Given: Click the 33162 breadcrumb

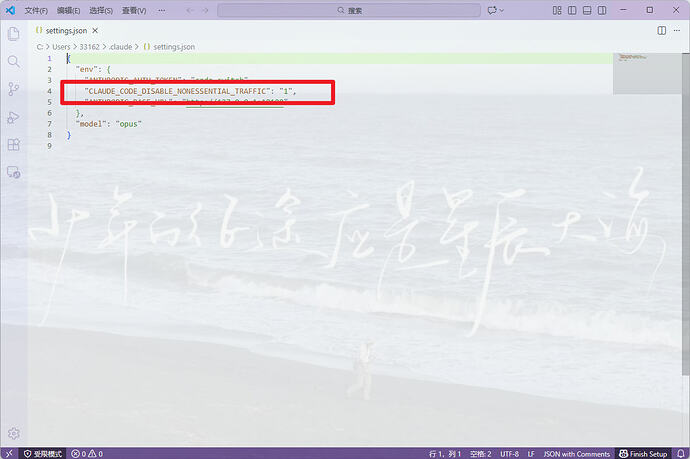Looking at the screenshot, I should tap(89, 47).
